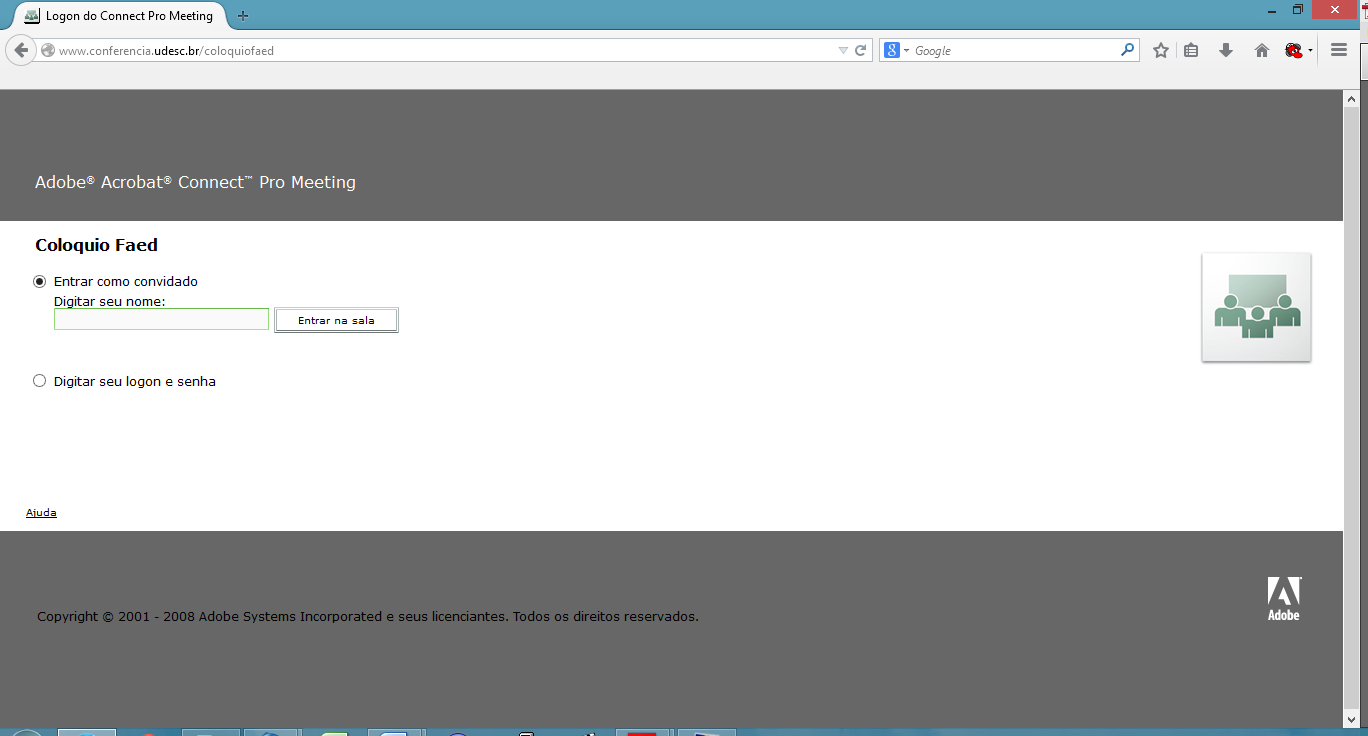The image size is (1368, 736).
Task: Click the copyright notice text
Action: click(x=368, y=617)
